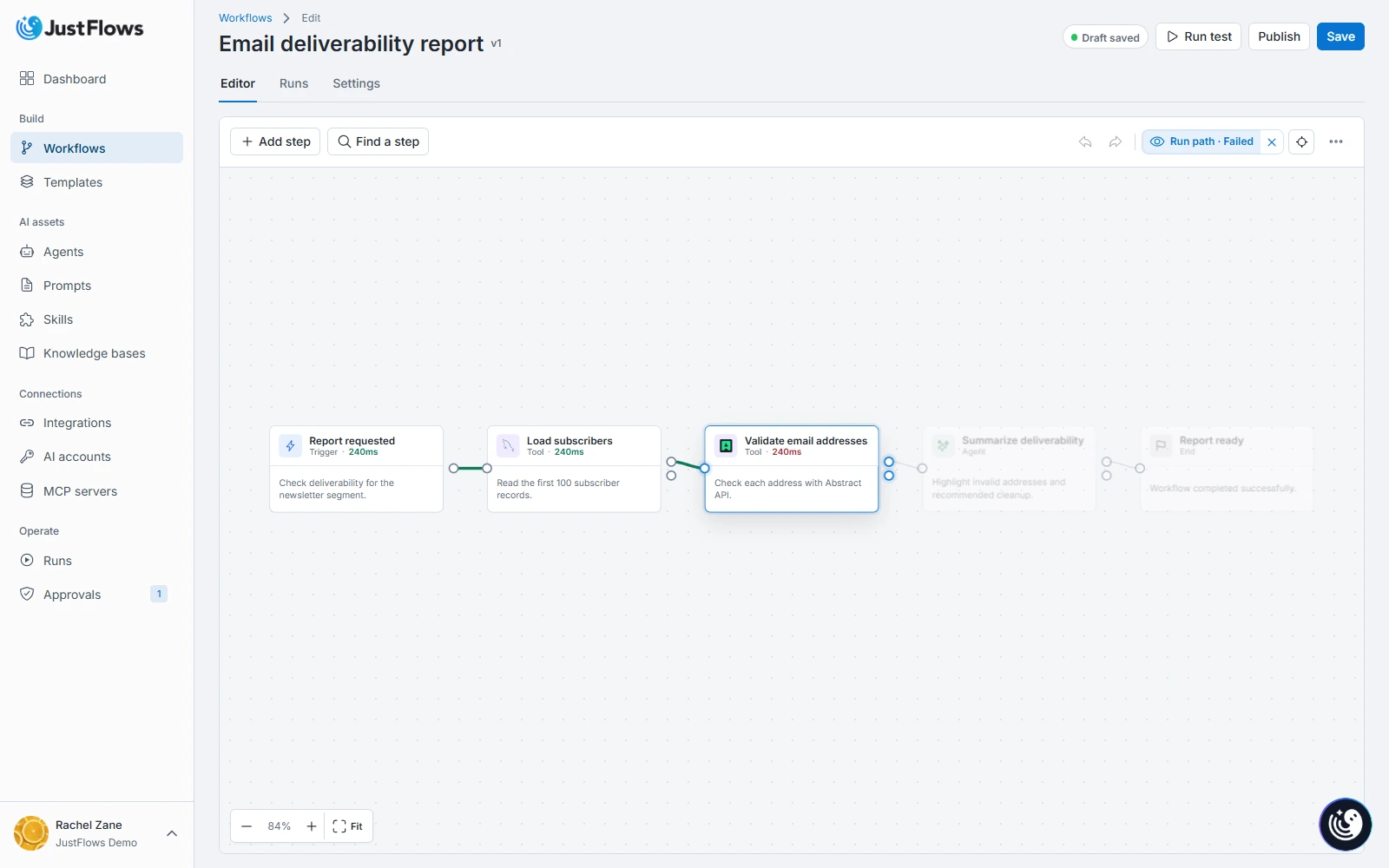
Task: Save the workflow
Action: coord(1340,36)
